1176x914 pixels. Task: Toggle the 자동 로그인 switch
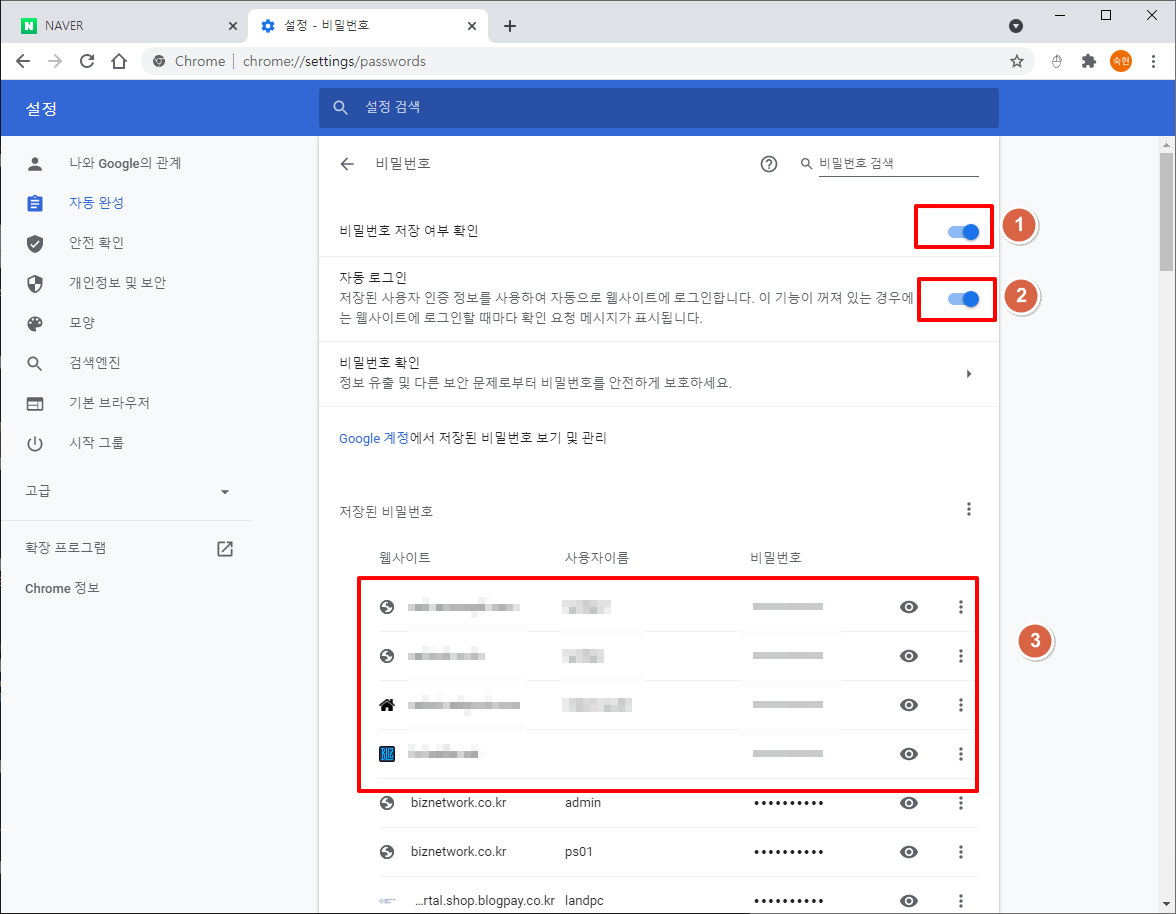click(963, 299)
